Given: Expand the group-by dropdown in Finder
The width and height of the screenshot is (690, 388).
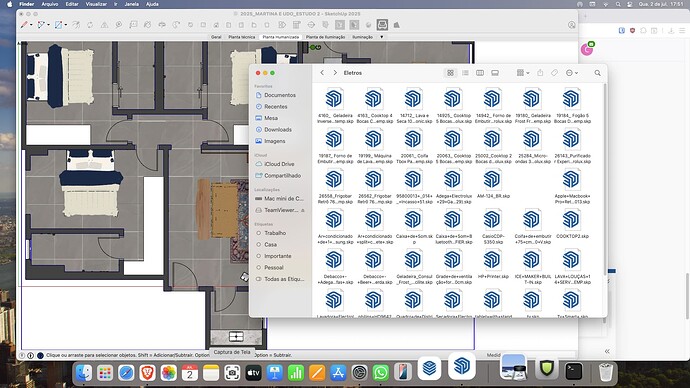Looking at the screenshot, I should pyautogui.click(x=523, y=73).
